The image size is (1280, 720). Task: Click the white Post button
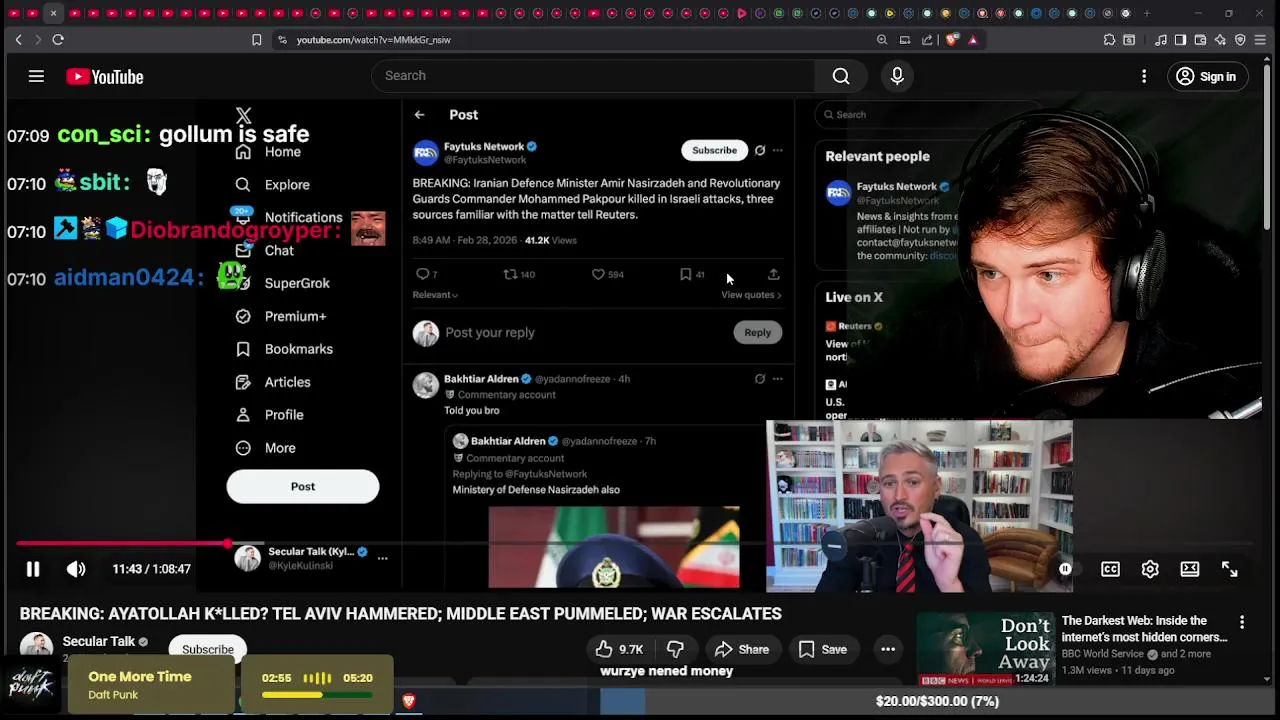[x=303, y=486]
